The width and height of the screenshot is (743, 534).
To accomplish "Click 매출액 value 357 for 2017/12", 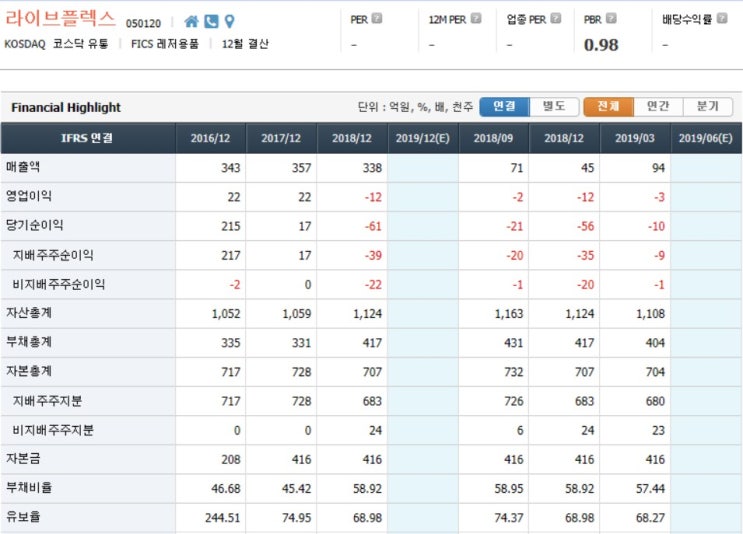I will (301, 168).
